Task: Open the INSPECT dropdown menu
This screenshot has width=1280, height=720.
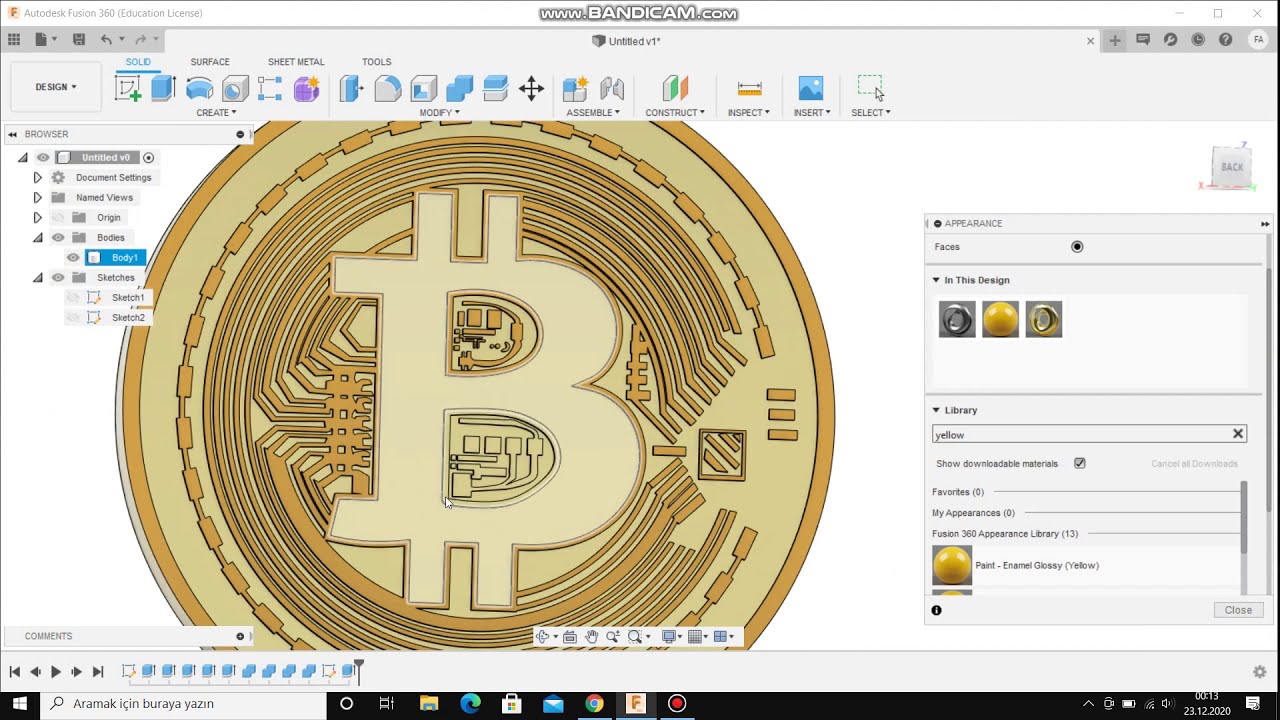Action: pyautogui.click(x=749, y=113)
